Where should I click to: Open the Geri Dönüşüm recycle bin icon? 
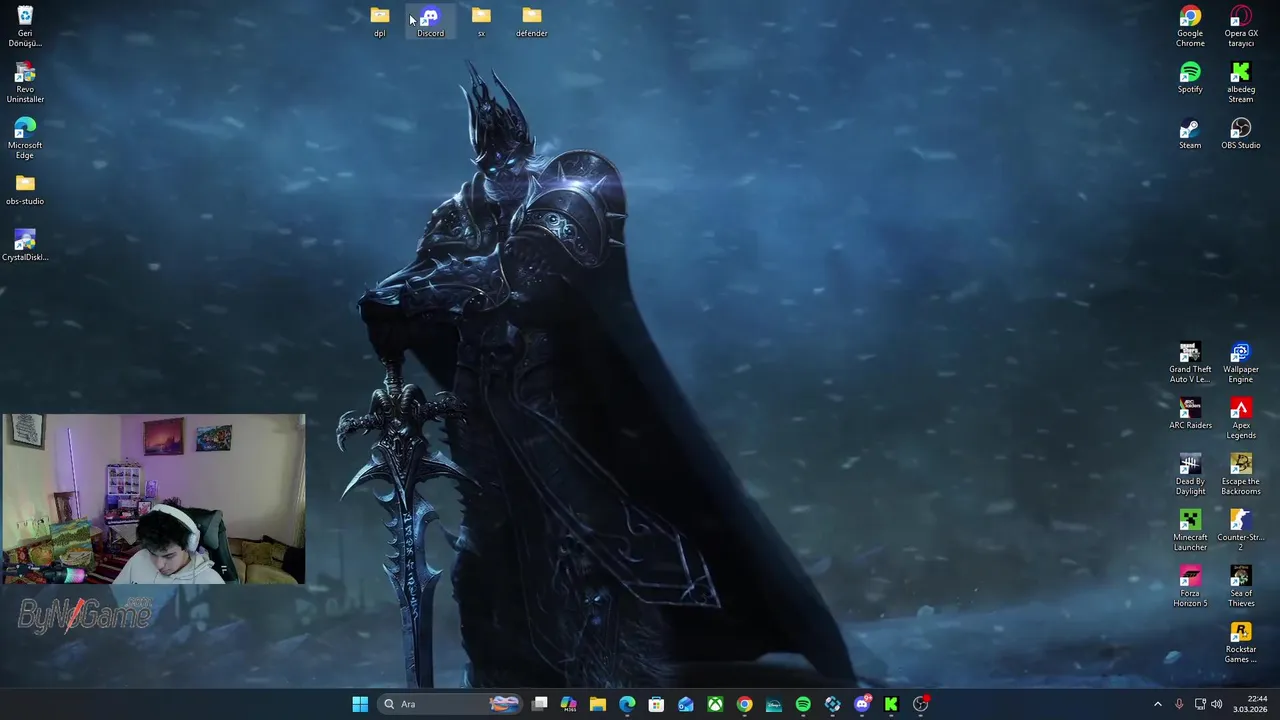click(25, 26)
